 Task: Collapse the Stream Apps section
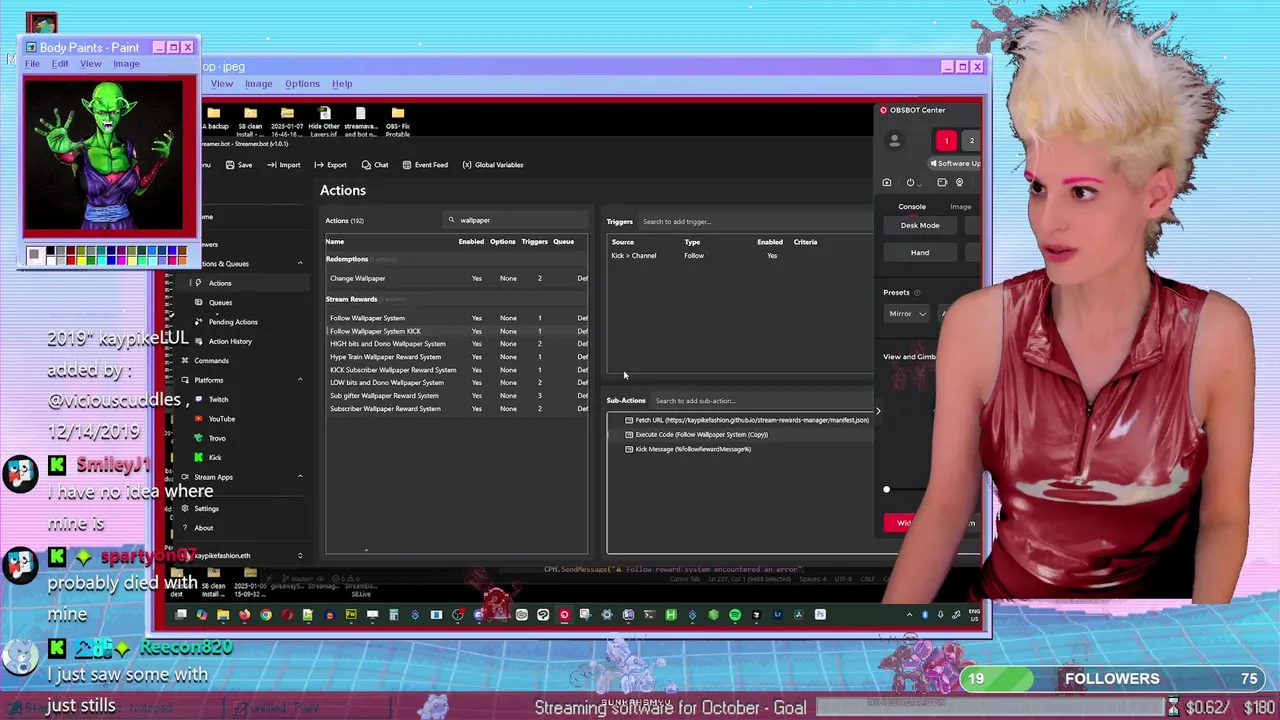click(x=300, y=477)
